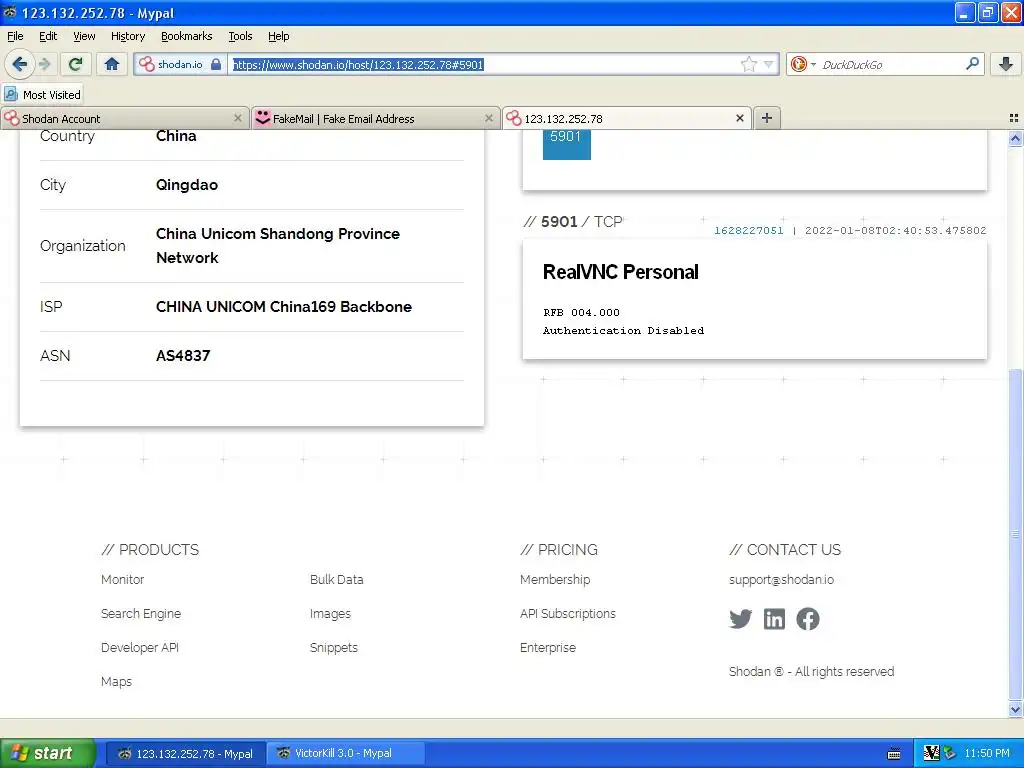Click the support@shodan.io email link
The width and height of the screenshot is (1024, 768).
point(781,579)
